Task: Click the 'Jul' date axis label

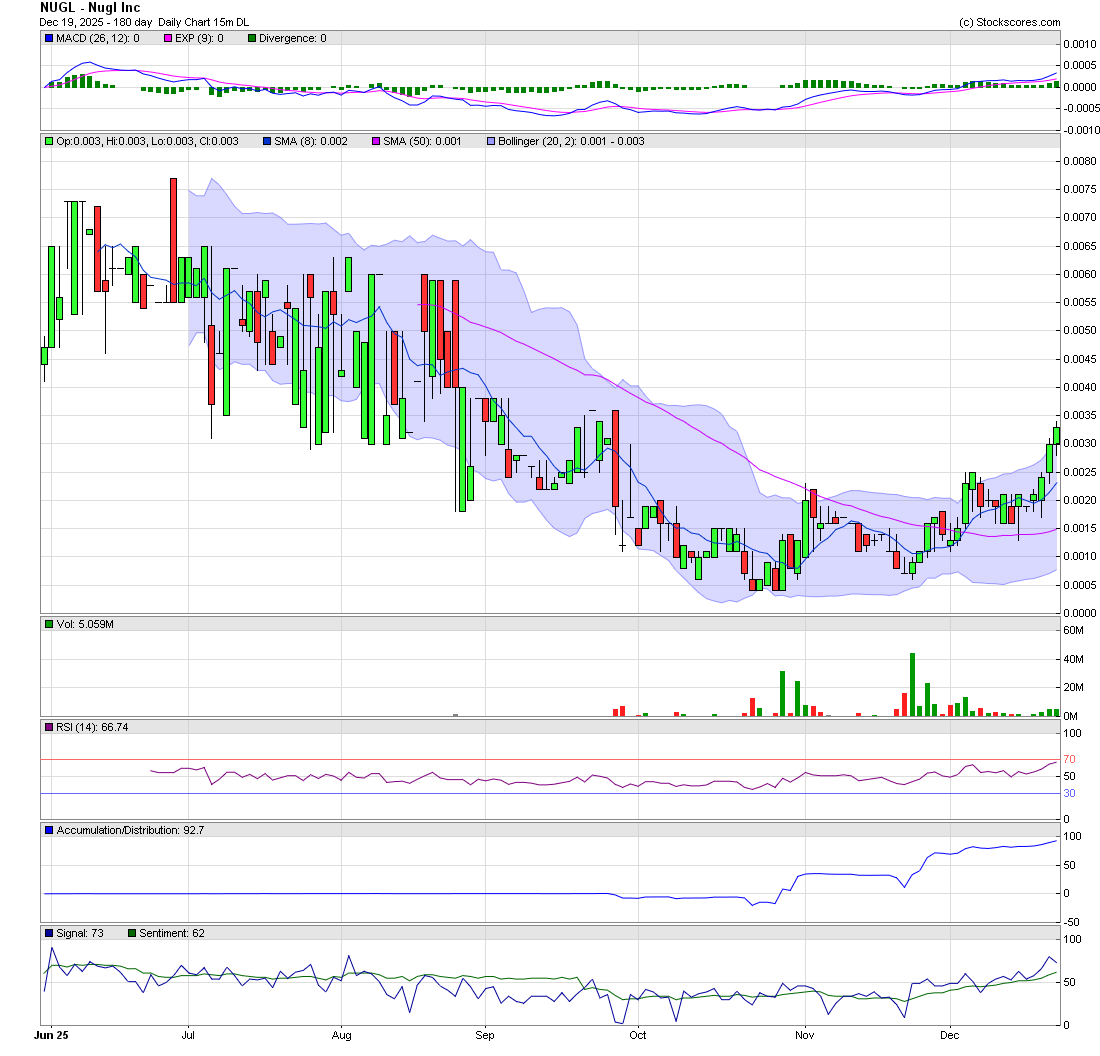Action: (x=188, y=1036)
